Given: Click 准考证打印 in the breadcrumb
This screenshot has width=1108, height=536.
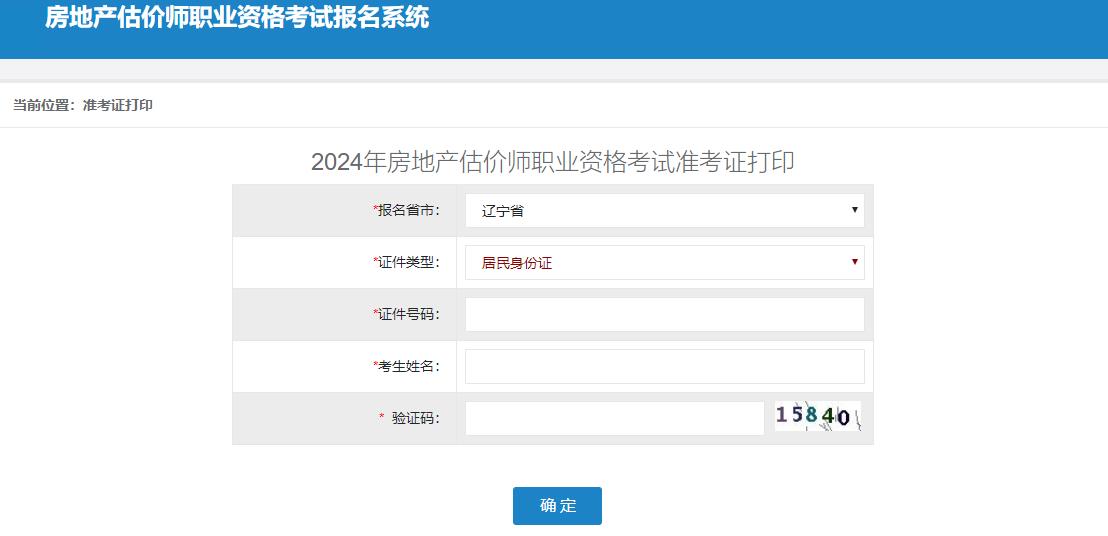Looking at the screenshot, I should point(118,105).
